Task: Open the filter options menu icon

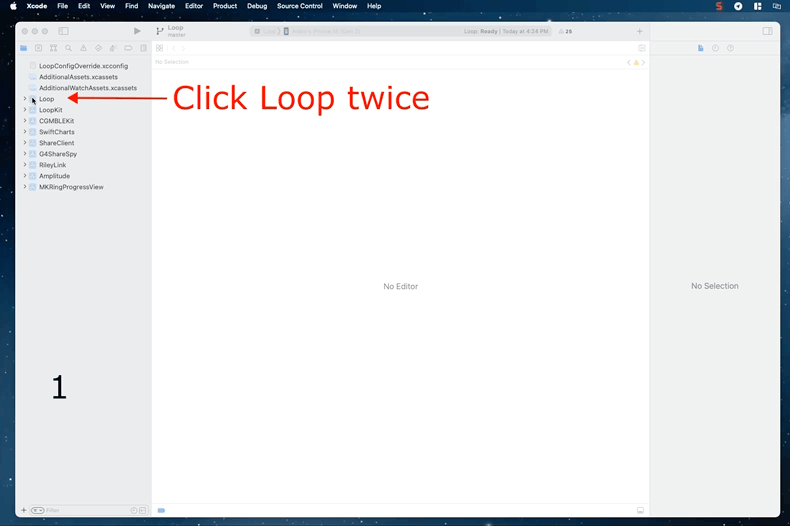Action: tap(37, 510)
